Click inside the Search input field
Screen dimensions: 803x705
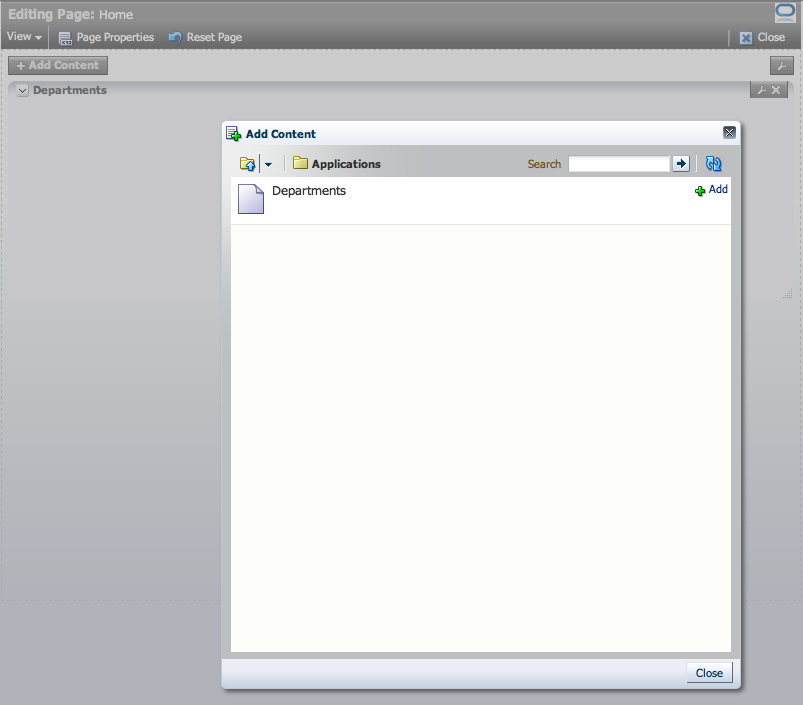click(618, 163)
